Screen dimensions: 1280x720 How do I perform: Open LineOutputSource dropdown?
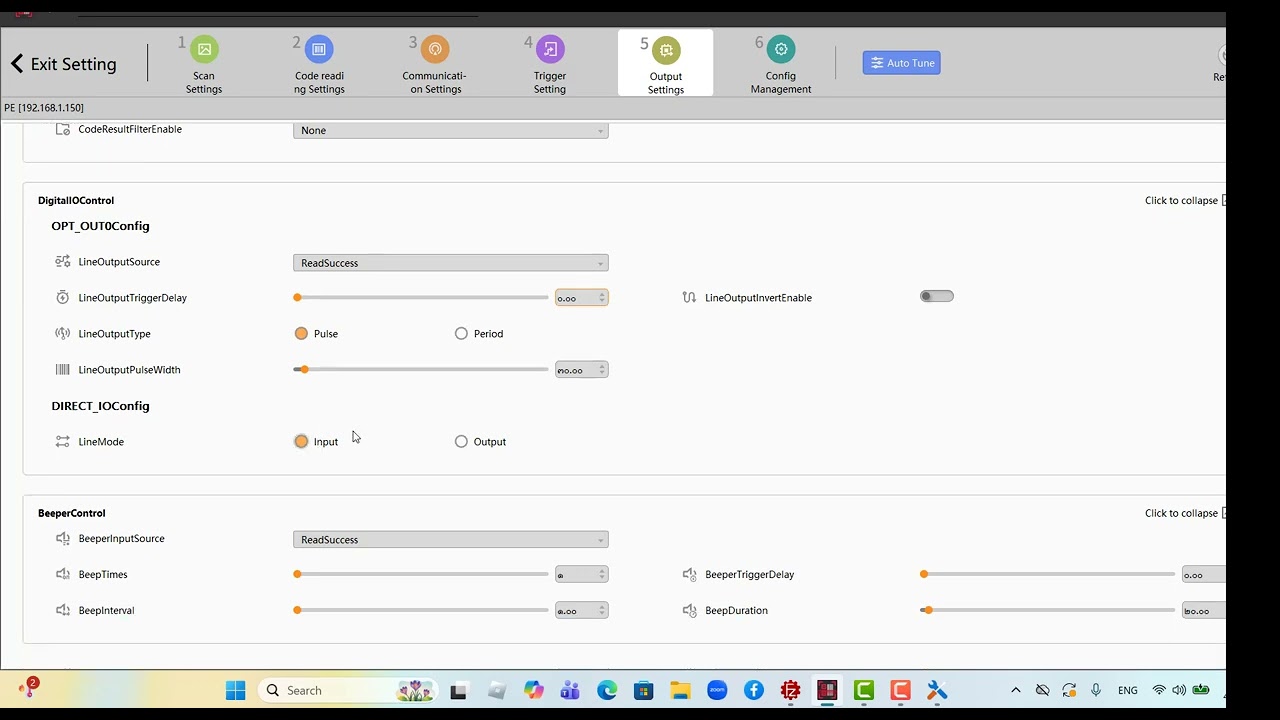point(450,263)
